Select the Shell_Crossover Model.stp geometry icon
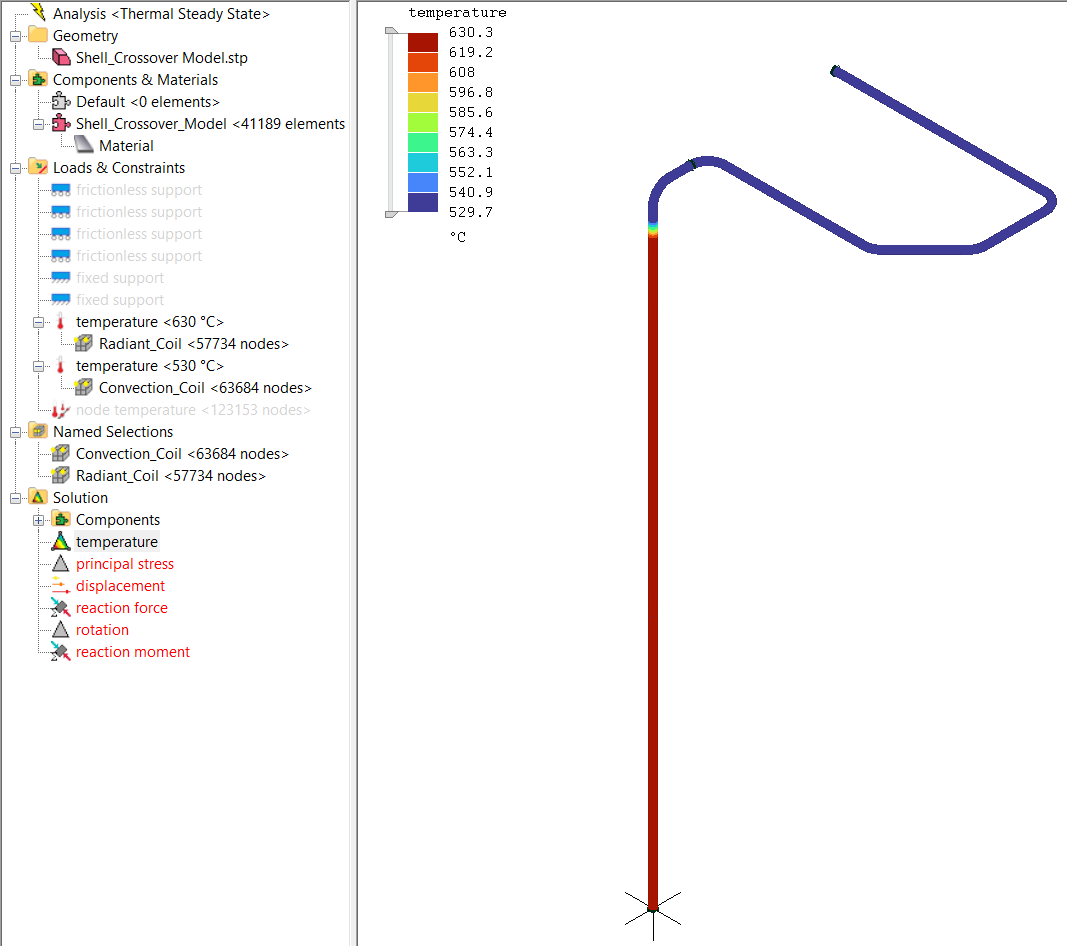1067x946 pixels. 61,58
